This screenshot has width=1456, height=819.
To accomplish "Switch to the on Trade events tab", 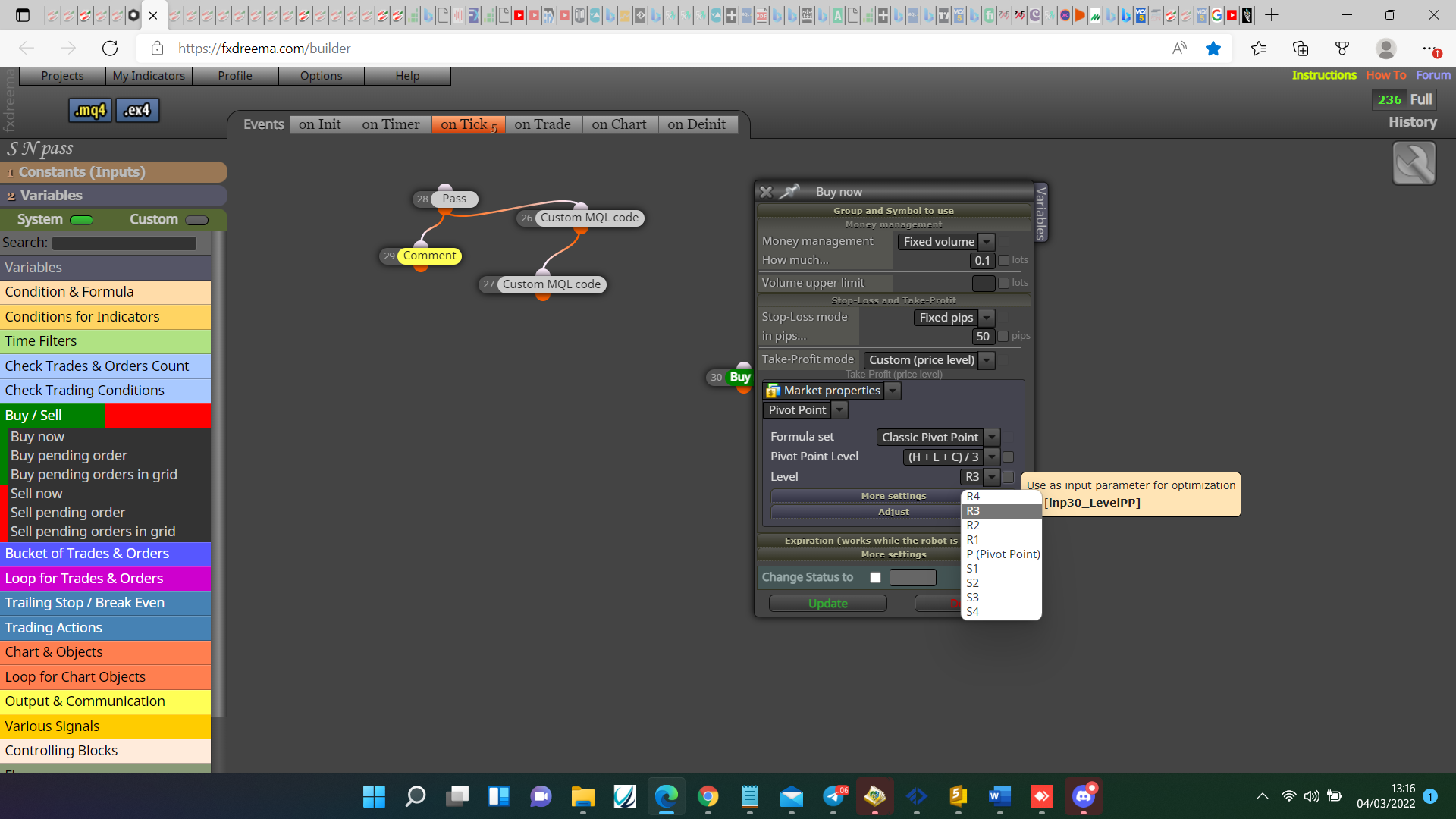I will tap(542, 124).
